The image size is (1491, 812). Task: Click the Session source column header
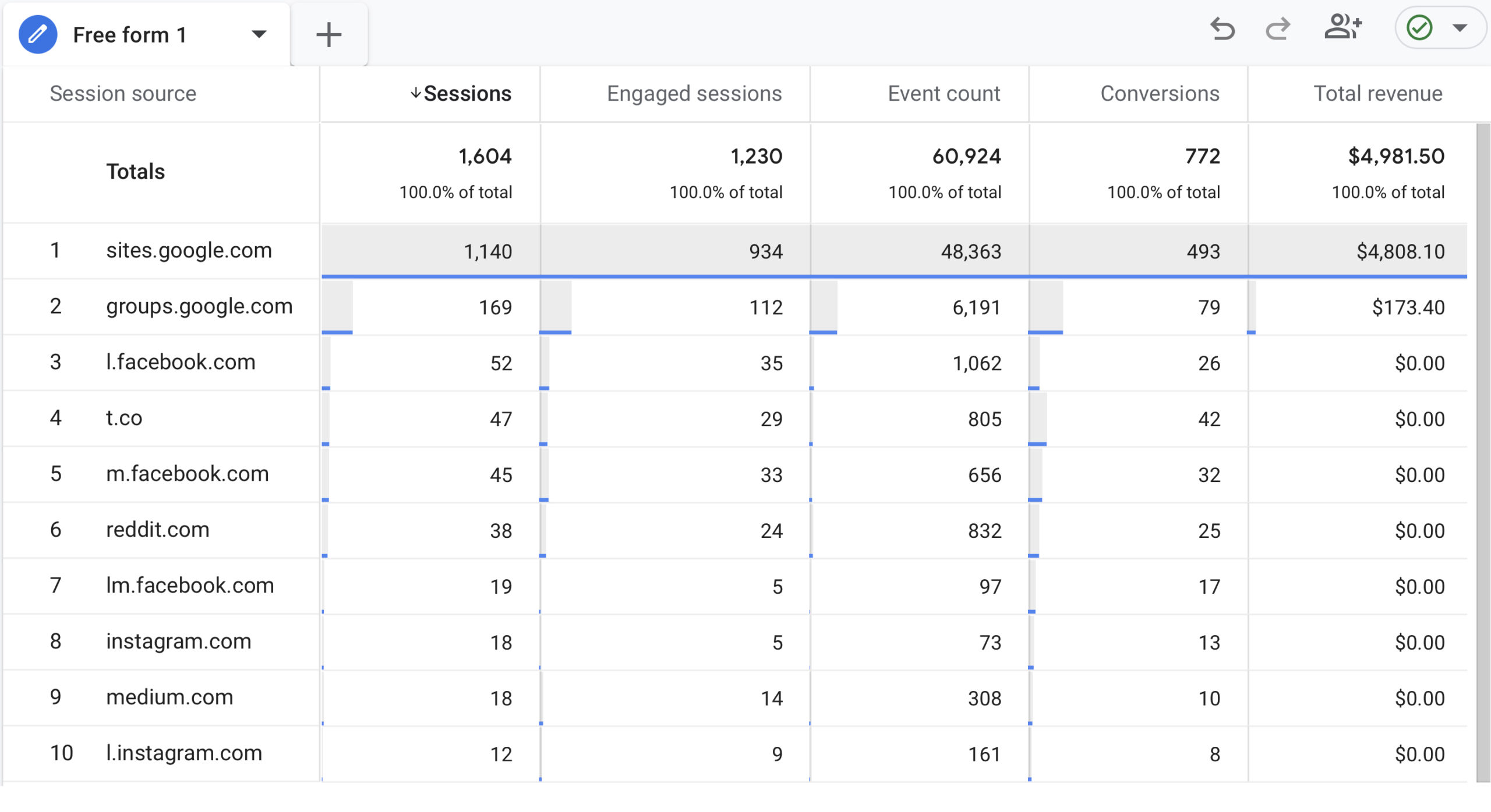(x=122, y=93)
